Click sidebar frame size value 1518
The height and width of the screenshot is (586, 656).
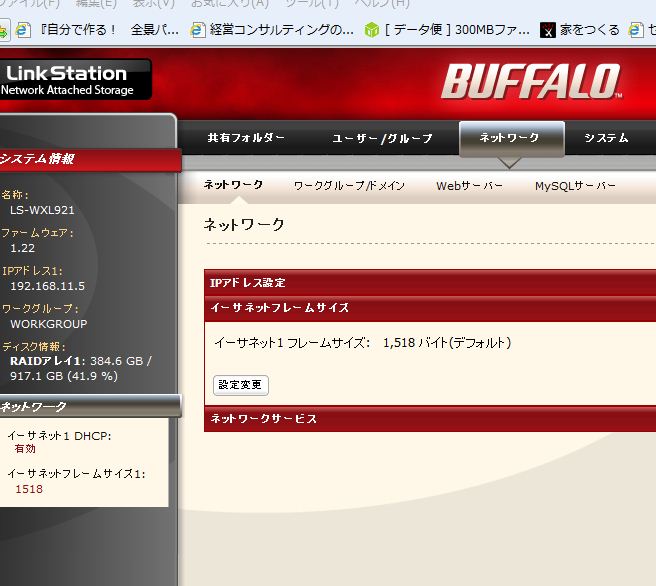(x=29, y=489)
